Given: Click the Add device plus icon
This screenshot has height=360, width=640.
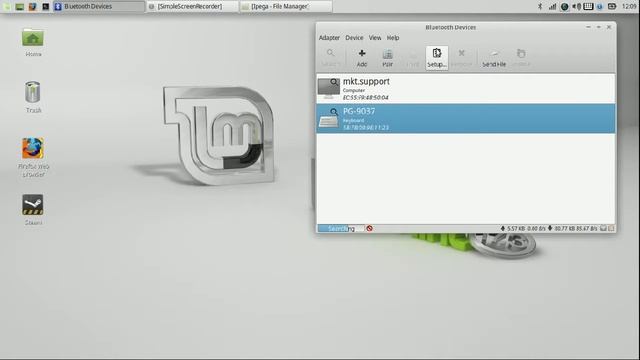Looking at the screenshot, I should pos(362,53).
